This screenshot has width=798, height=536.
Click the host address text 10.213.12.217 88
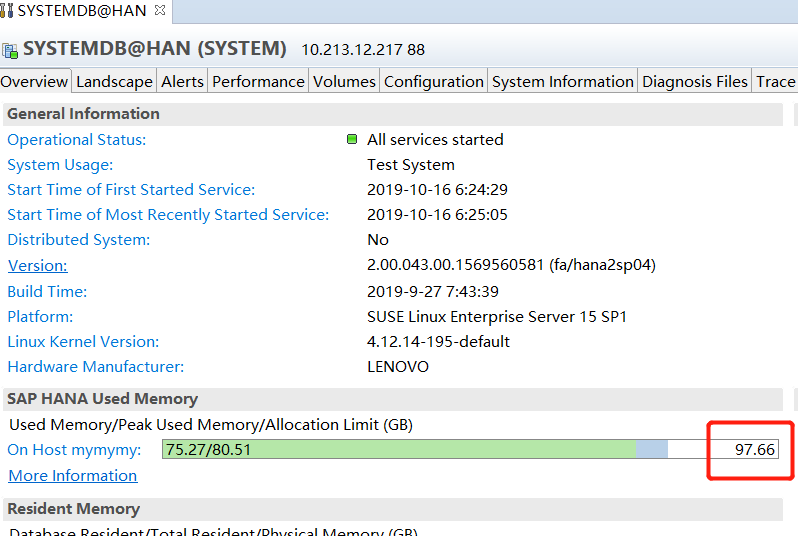coord(363,50)
